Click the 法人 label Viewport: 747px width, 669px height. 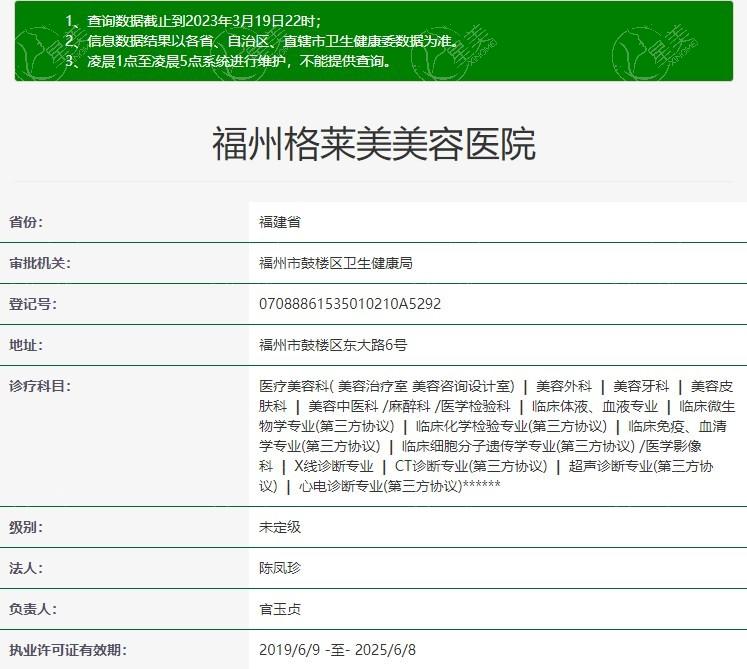26,568
